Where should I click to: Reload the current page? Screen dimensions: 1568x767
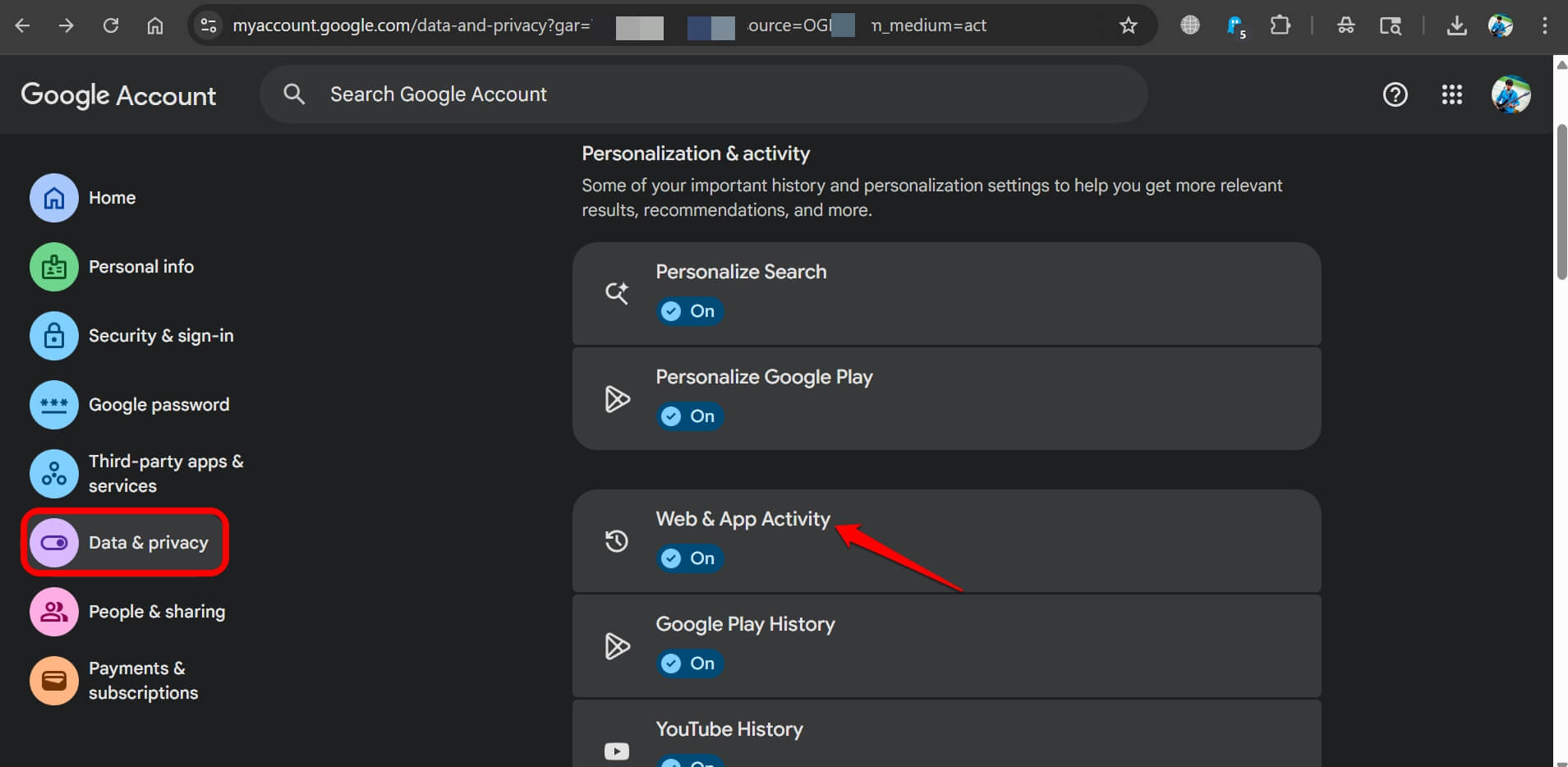click(110, 25)
